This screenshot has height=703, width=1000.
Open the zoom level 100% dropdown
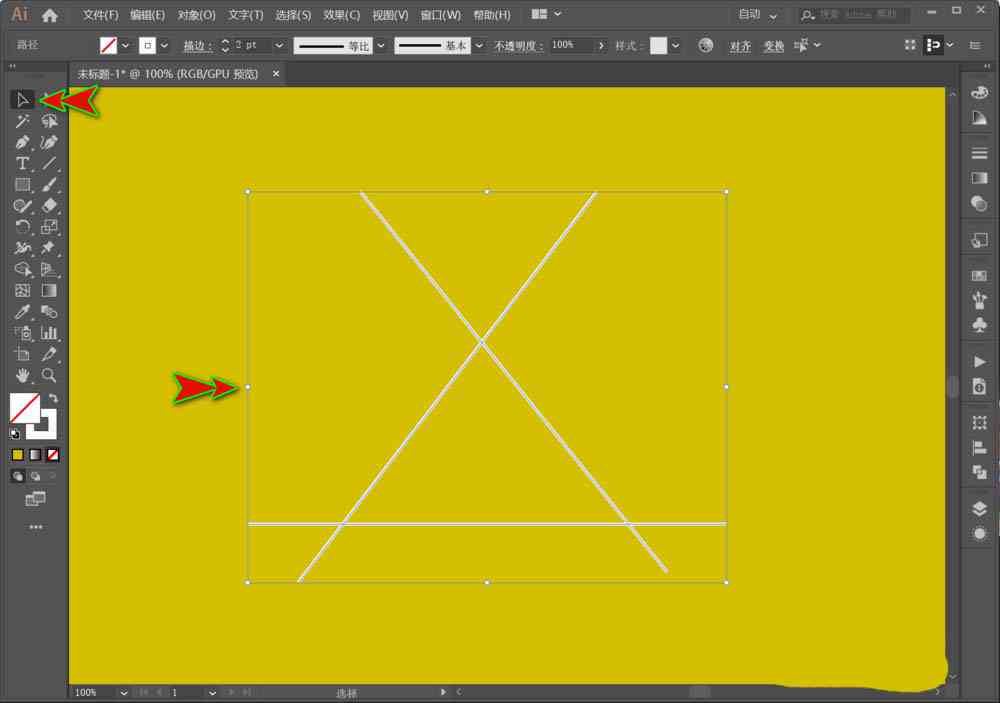124,692
